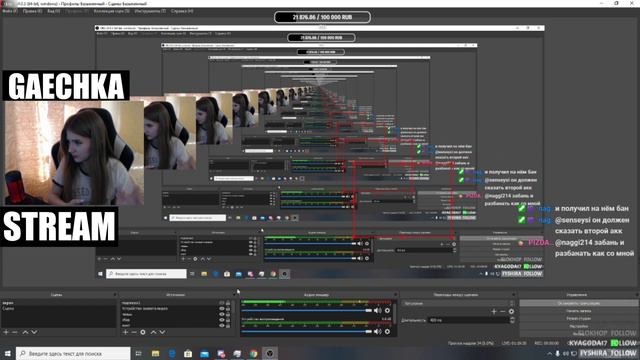Open Вид menu
This screenshot has width=640, height=360.
[x=53, y=11]
